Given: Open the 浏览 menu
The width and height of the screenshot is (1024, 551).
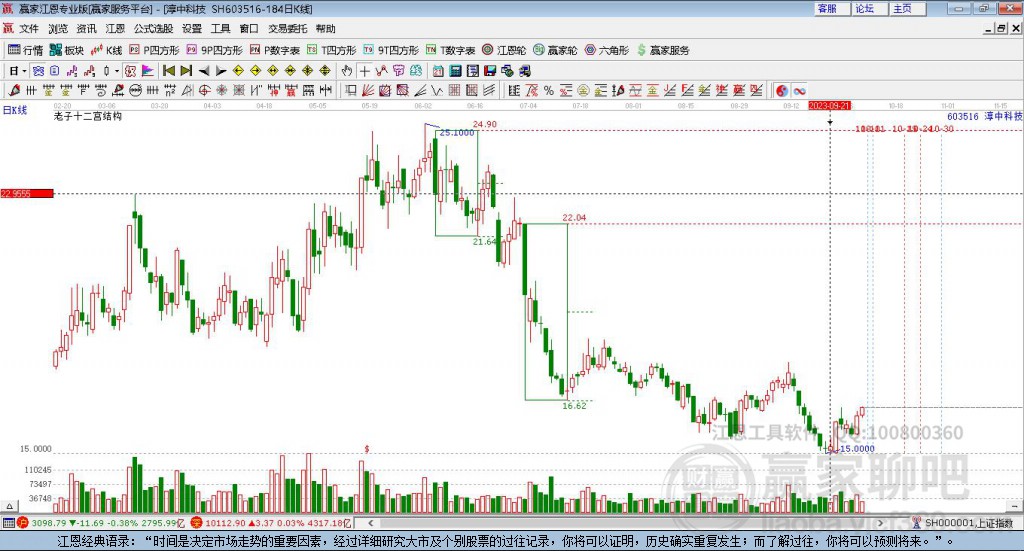Looking at the screenshot, I should click(x=57, y=29).
